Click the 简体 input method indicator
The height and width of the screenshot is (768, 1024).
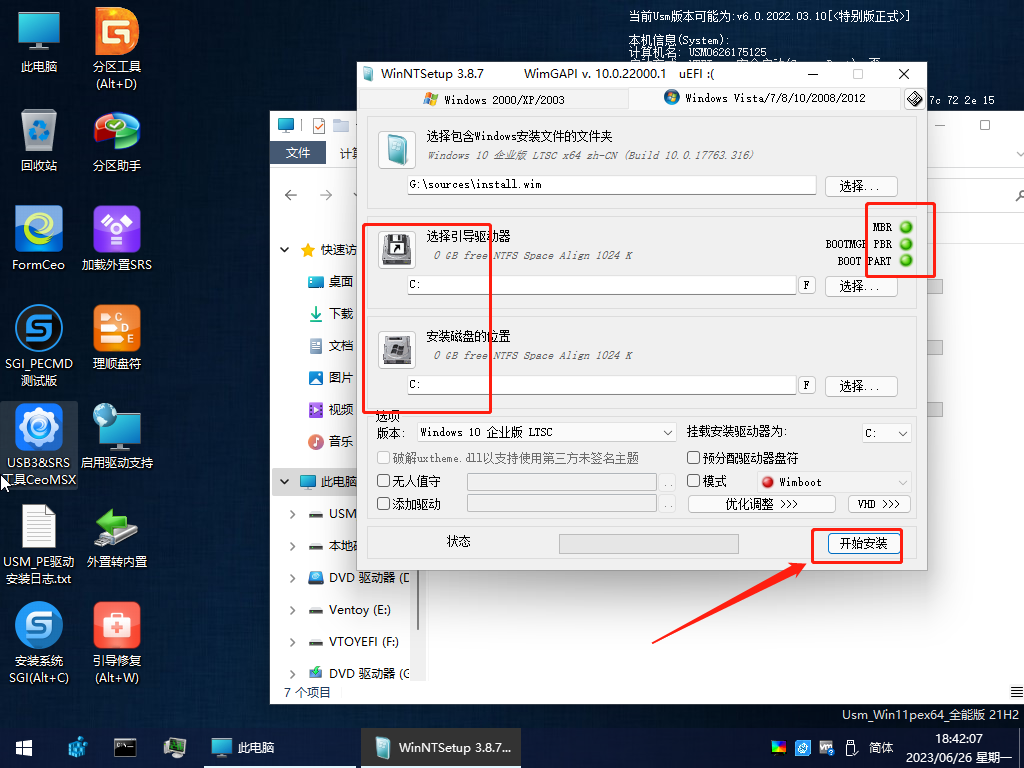click(x=881, y=748)
